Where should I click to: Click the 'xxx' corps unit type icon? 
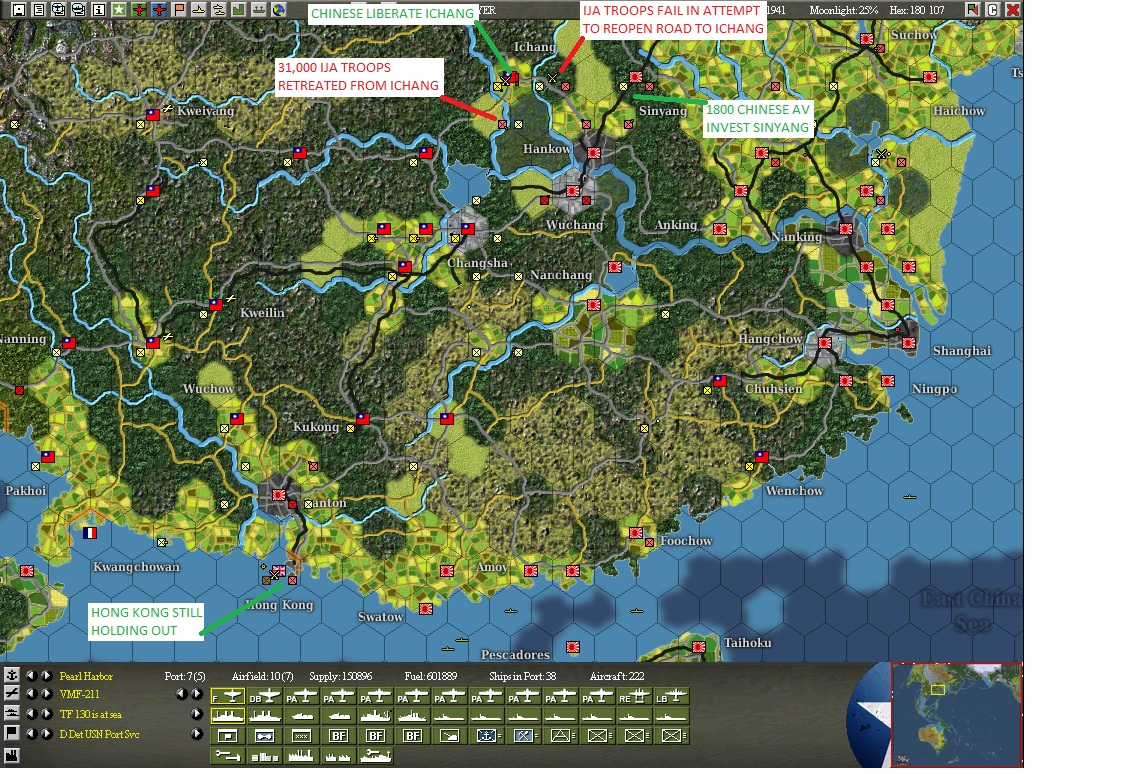[301, 736]
